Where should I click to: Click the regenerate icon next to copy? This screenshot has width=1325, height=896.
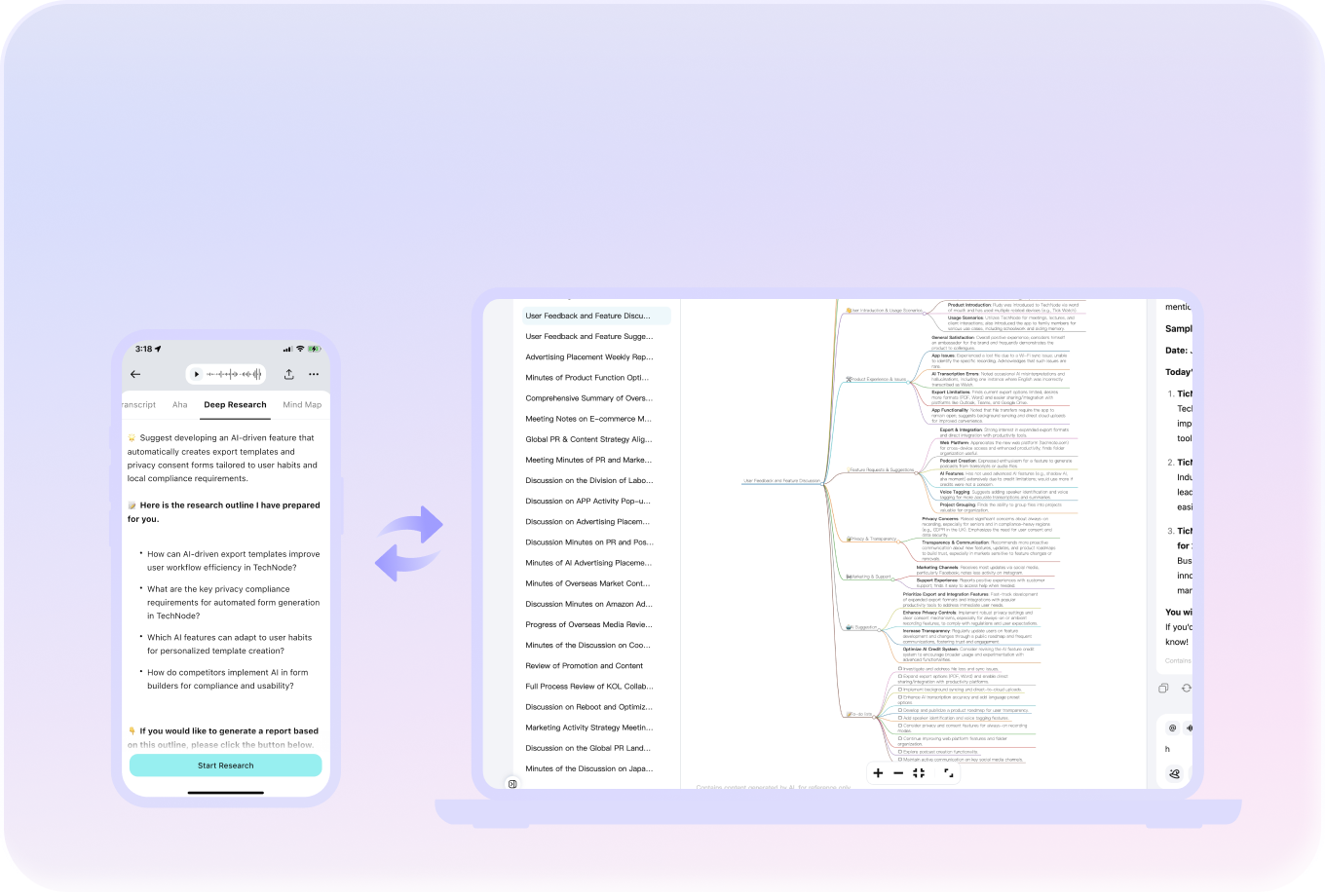1187,688
